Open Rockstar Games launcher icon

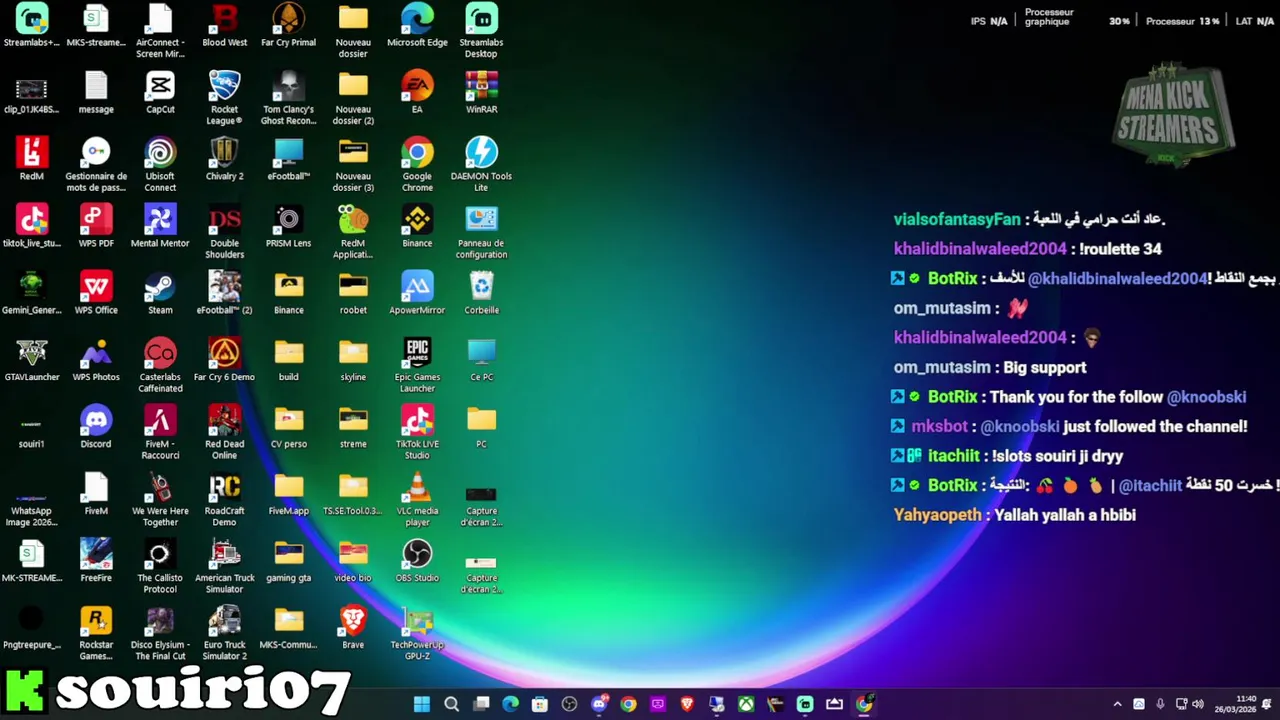(96, 634)
